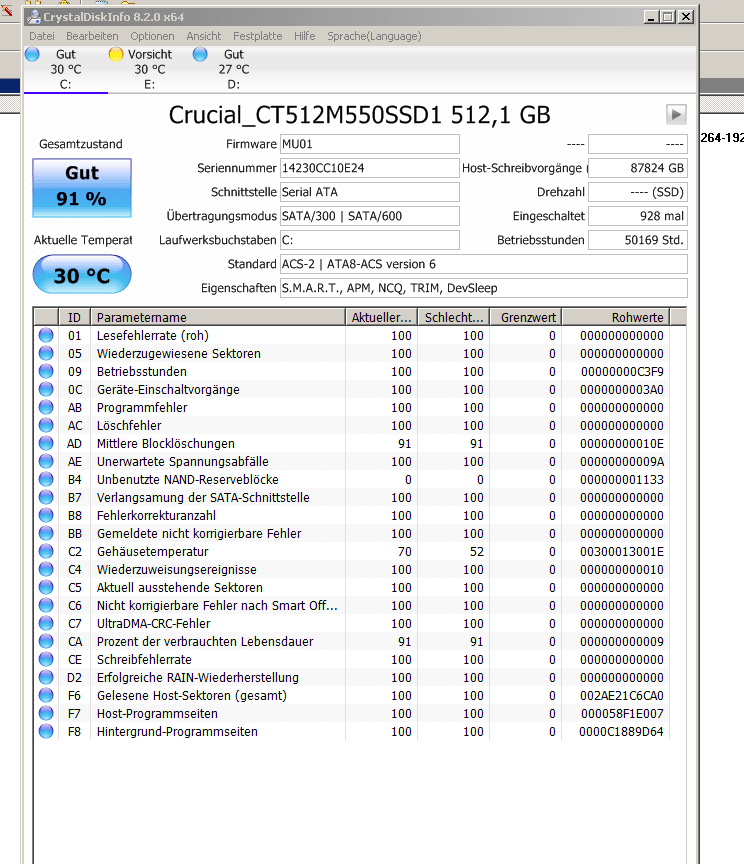744x864 pixels.
Task: Click the status orb for Schreibfehlerrate
Action: [x=46, y=659]
